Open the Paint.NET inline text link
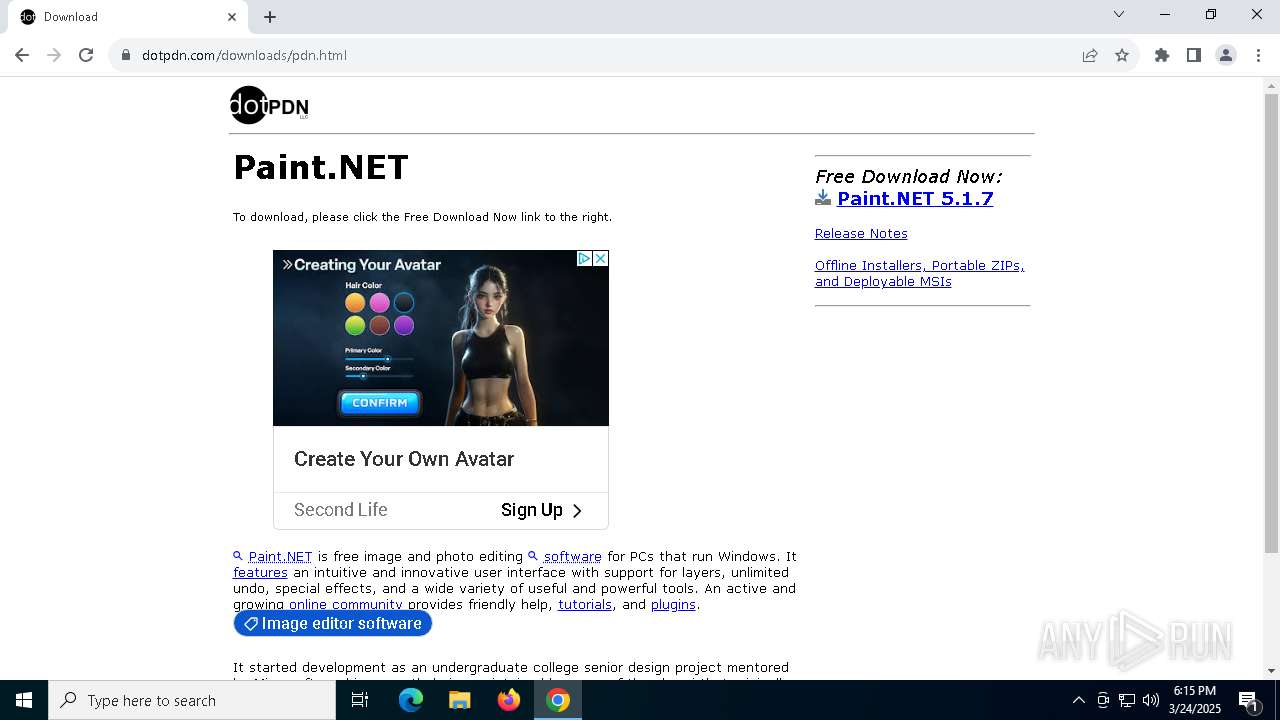This screenshot has height=720, width=1280. (280, 556)
